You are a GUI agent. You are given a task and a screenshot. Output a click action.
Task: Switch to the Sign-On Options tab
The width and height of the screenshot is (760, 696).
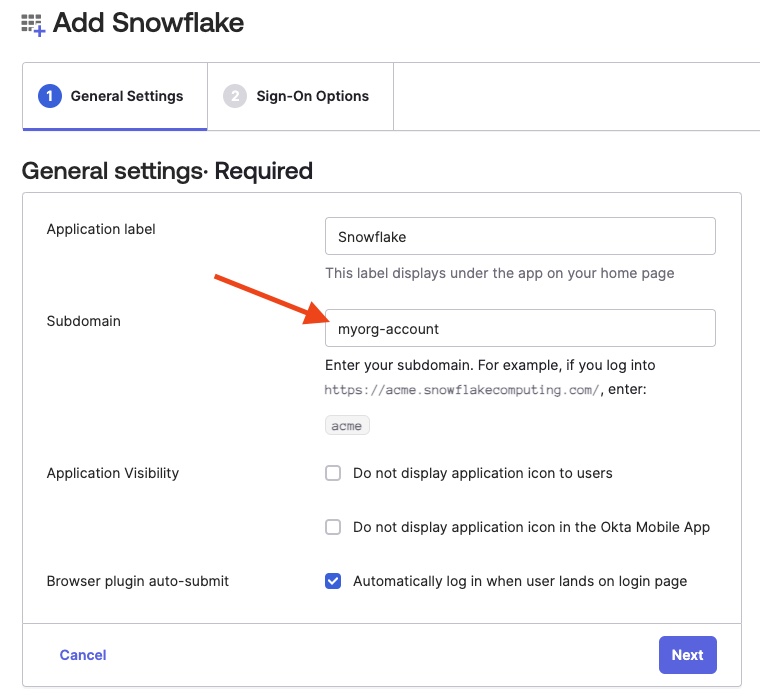(x=301, y=96)
